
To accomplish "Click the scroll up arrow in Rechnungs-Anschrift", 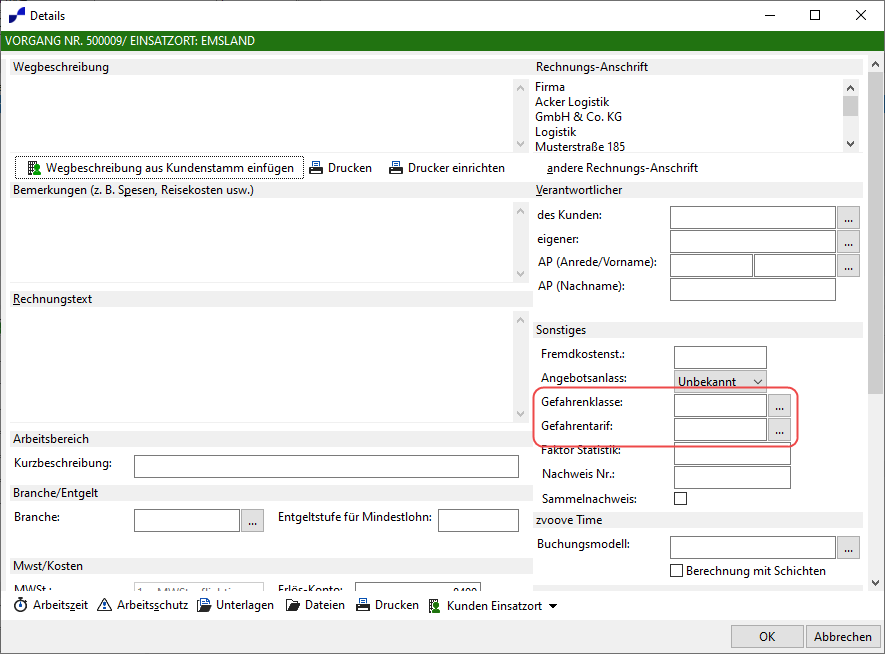I will pyautogui.click(x=851, y=87).
